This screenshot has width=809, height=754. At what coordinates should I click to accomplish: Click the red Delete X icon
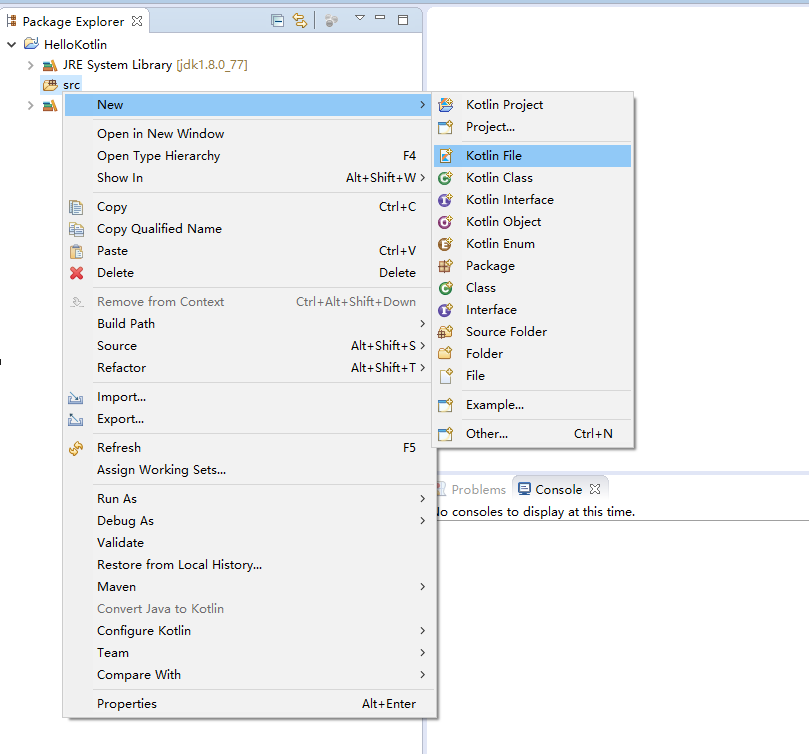point(76,273)
